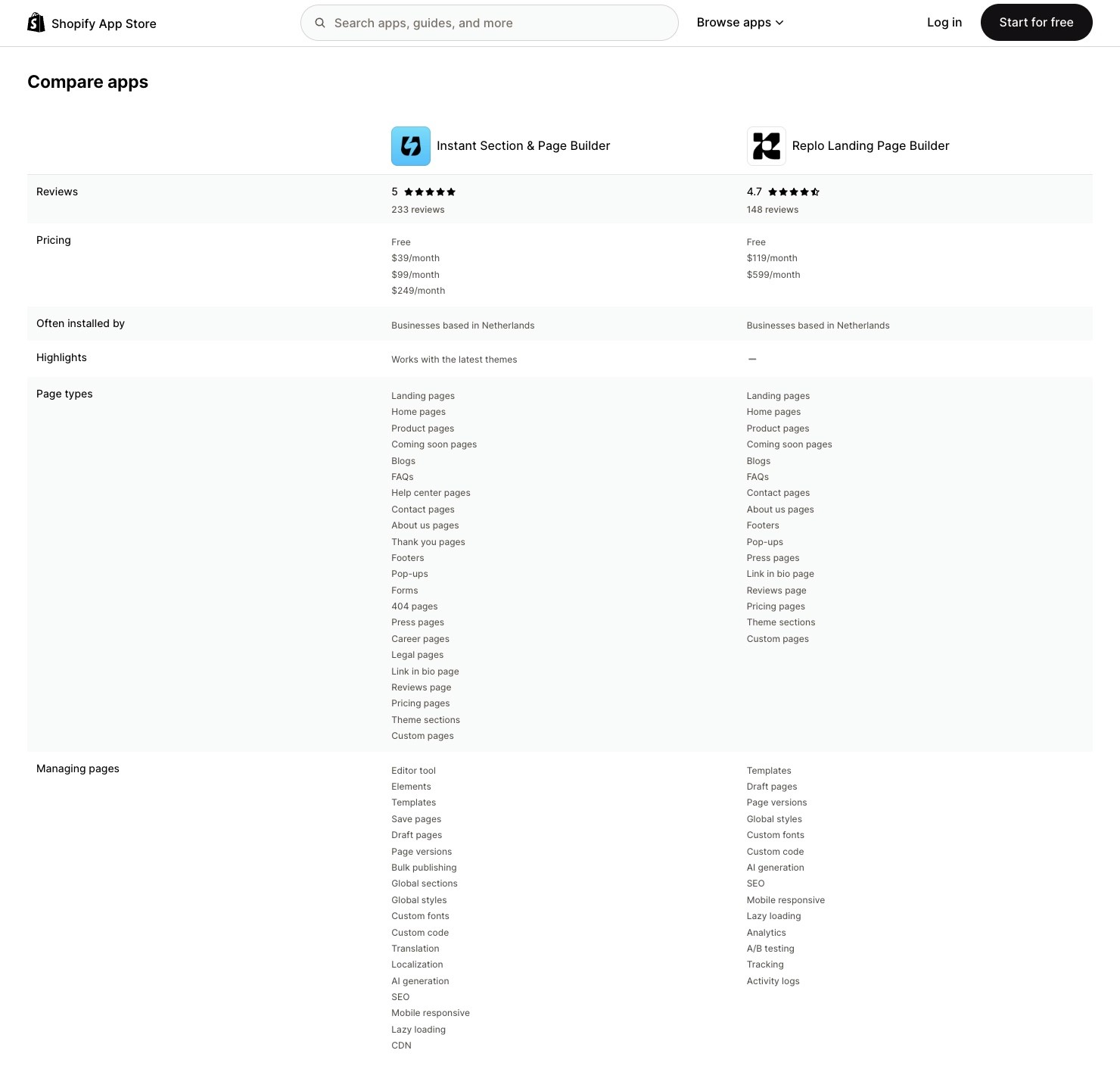The height and width of the screenshot is (1069, 1120).
Task: Click the 233 reviews count
Action: (418, 209)
